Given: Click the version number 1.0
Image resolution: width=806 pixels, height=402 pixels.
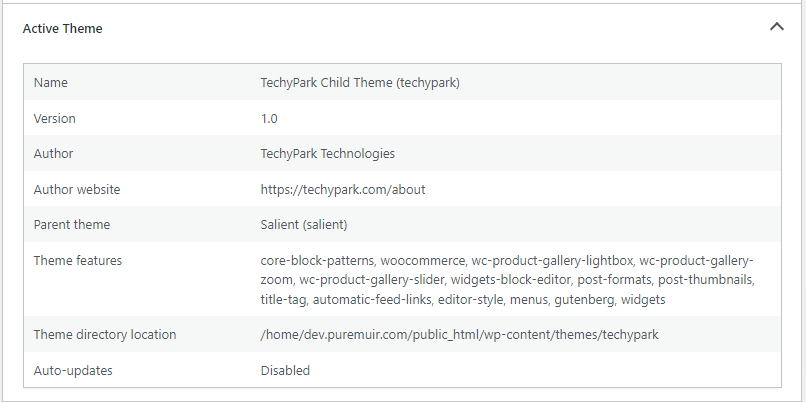Looking at the screenshot, I should point(269,118).
